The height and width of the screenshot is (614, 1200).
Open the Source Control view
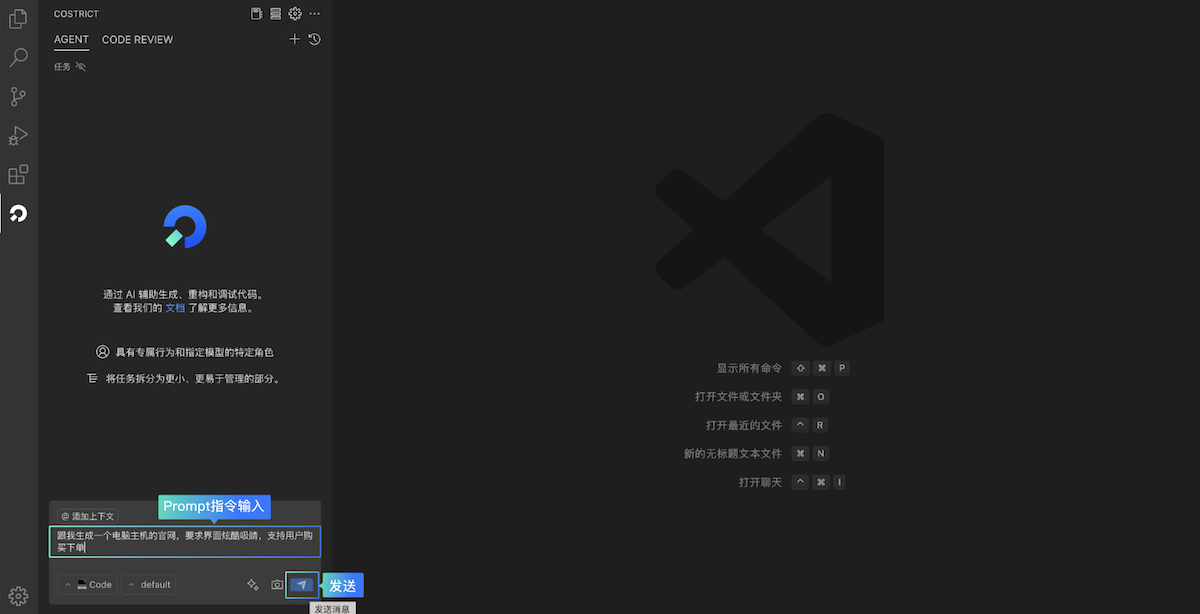point(18,96)
